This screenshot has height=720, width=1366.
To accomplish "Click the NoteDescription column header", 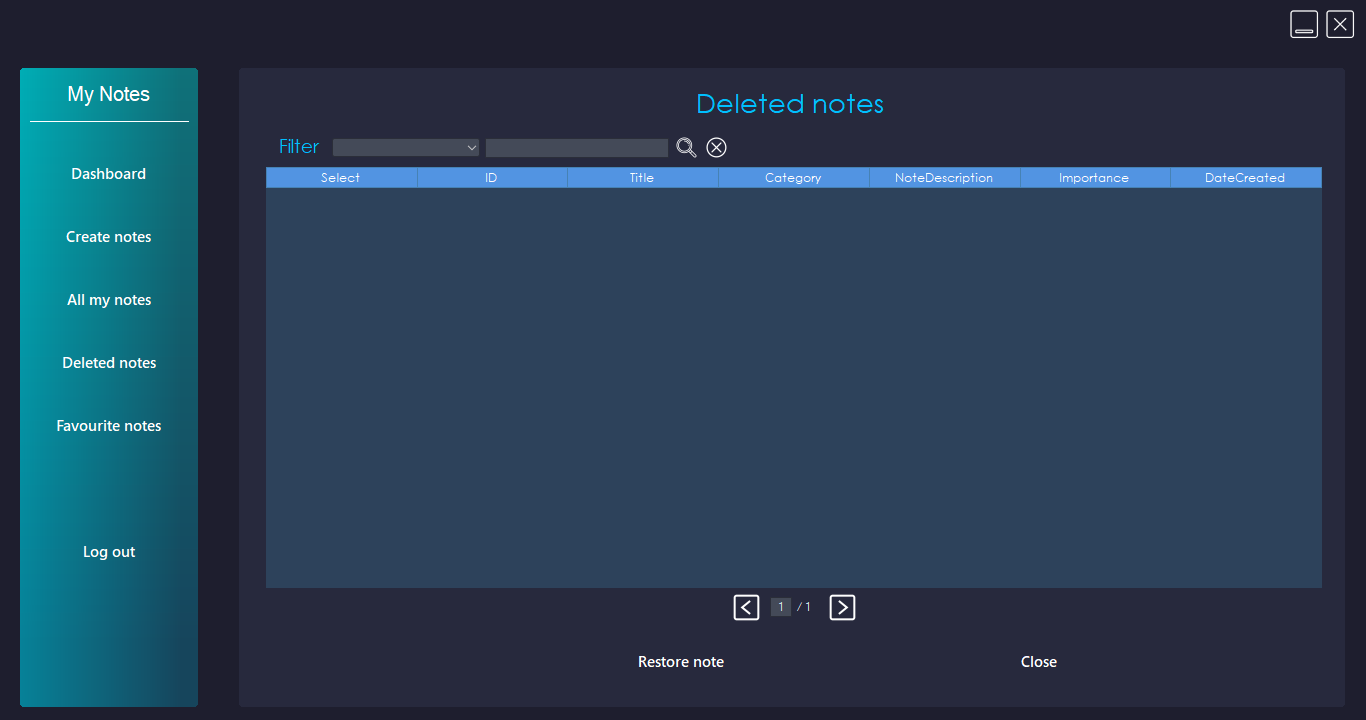I will [944, 178].
